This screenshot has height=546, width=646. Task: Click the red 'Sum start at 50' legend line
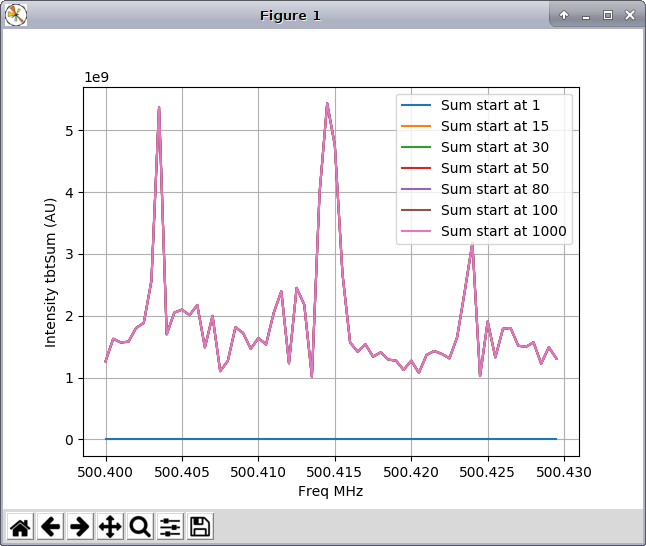[416, 168]
